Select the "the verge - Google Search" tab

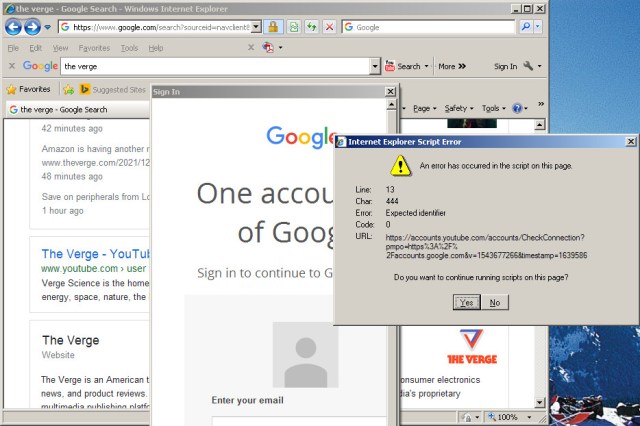point(78,109)
